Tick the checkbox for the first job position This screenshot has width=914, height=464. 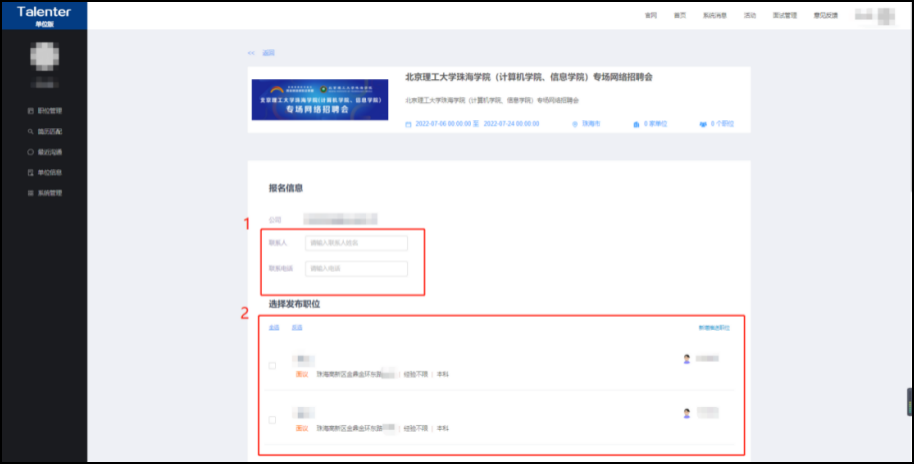click(272, 366)
